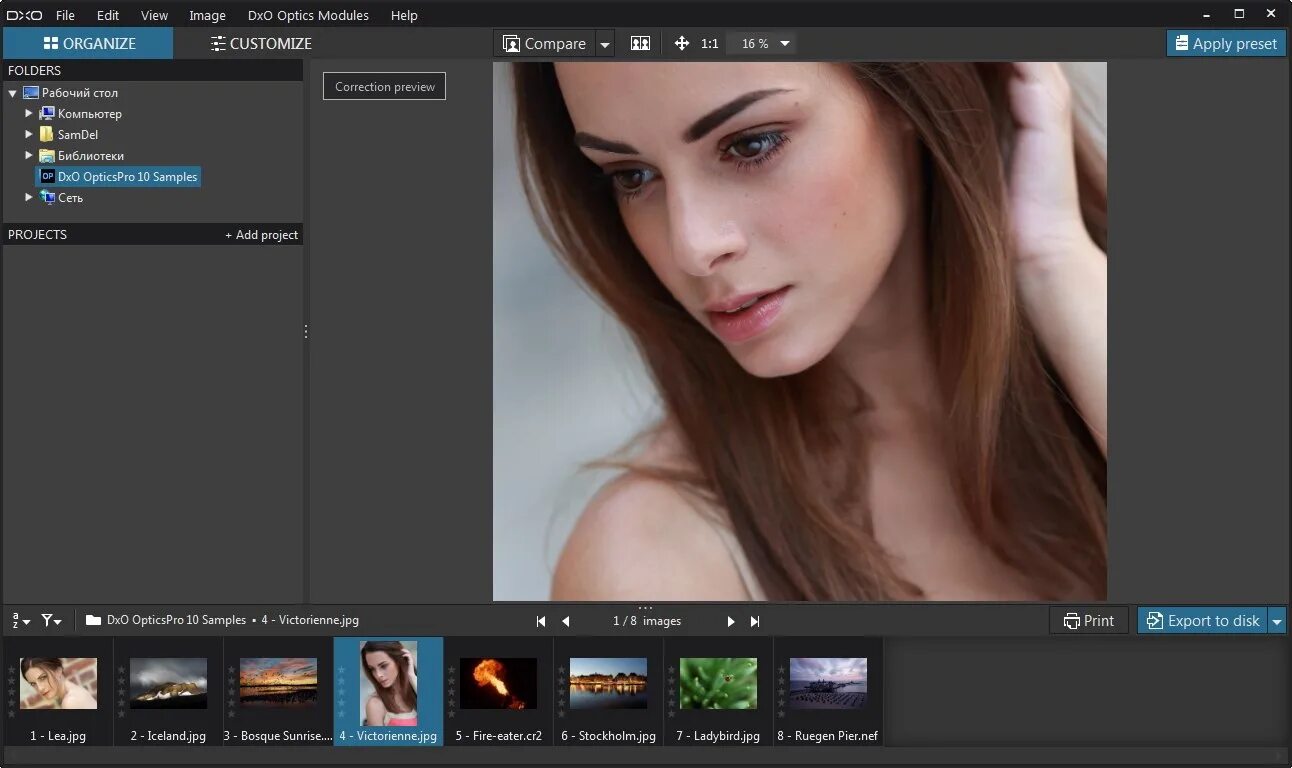
Task: Click the 1 / 8 images counter
Action: [x=647, y=621]
